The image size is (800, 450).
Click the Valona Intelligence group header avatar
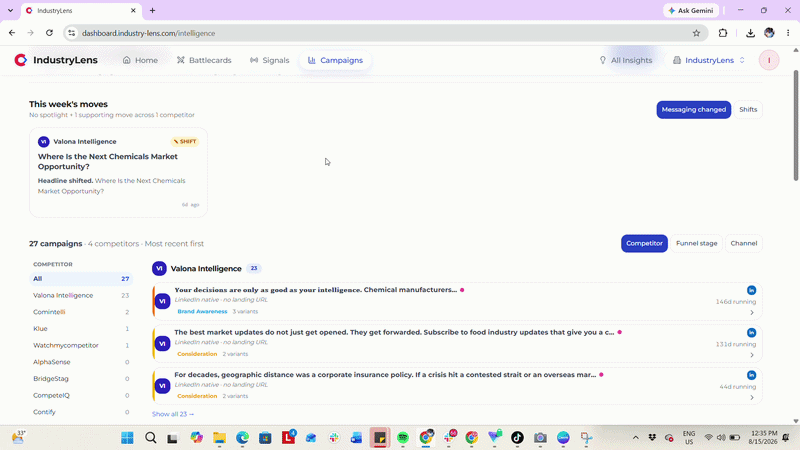[159, 268]
